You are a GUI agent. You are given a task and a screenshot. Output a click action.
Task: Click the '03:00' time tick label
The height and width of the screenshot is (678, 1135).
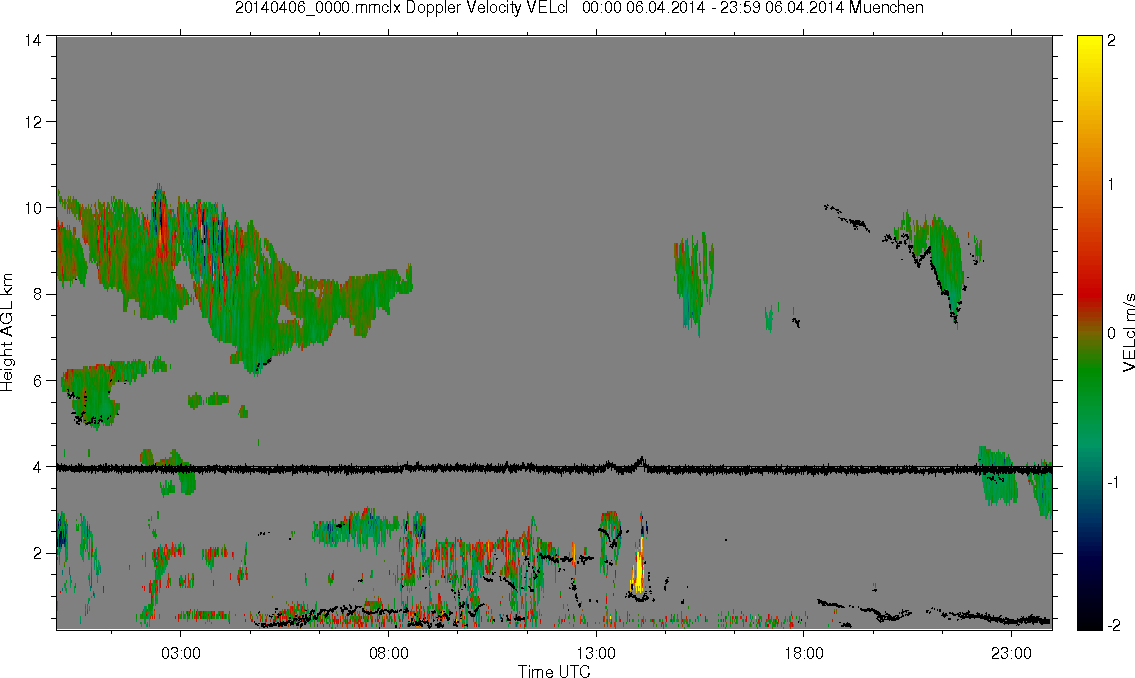click(x=180, y=653)
